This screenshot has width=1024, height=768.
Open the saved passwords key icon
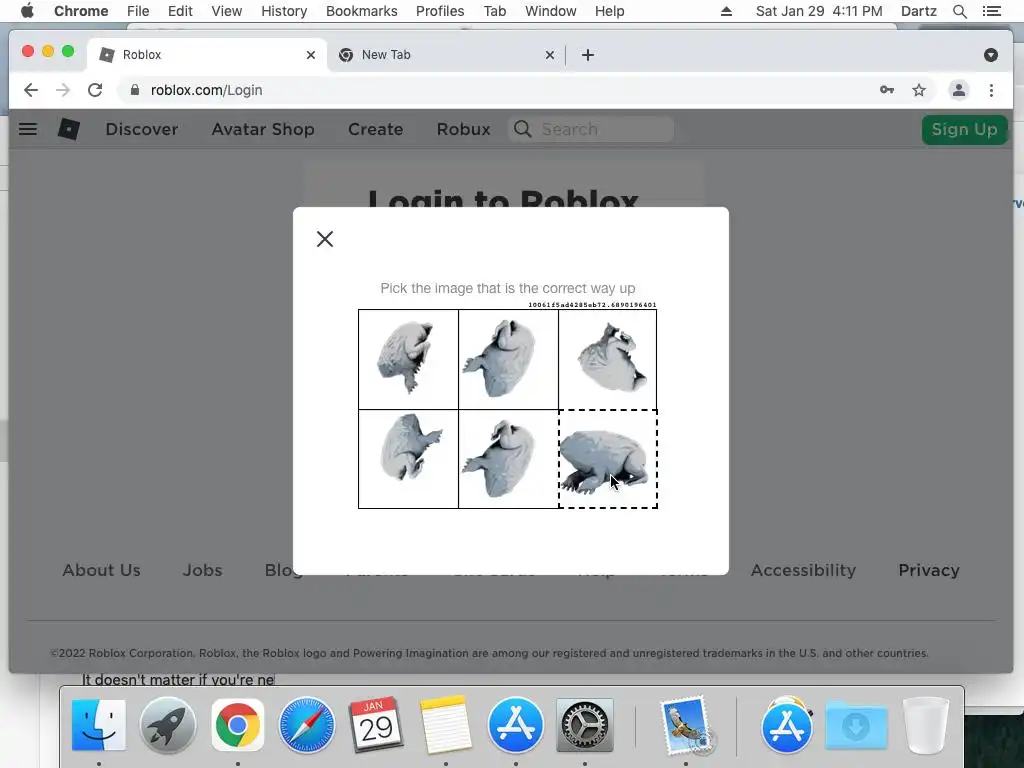887,90
